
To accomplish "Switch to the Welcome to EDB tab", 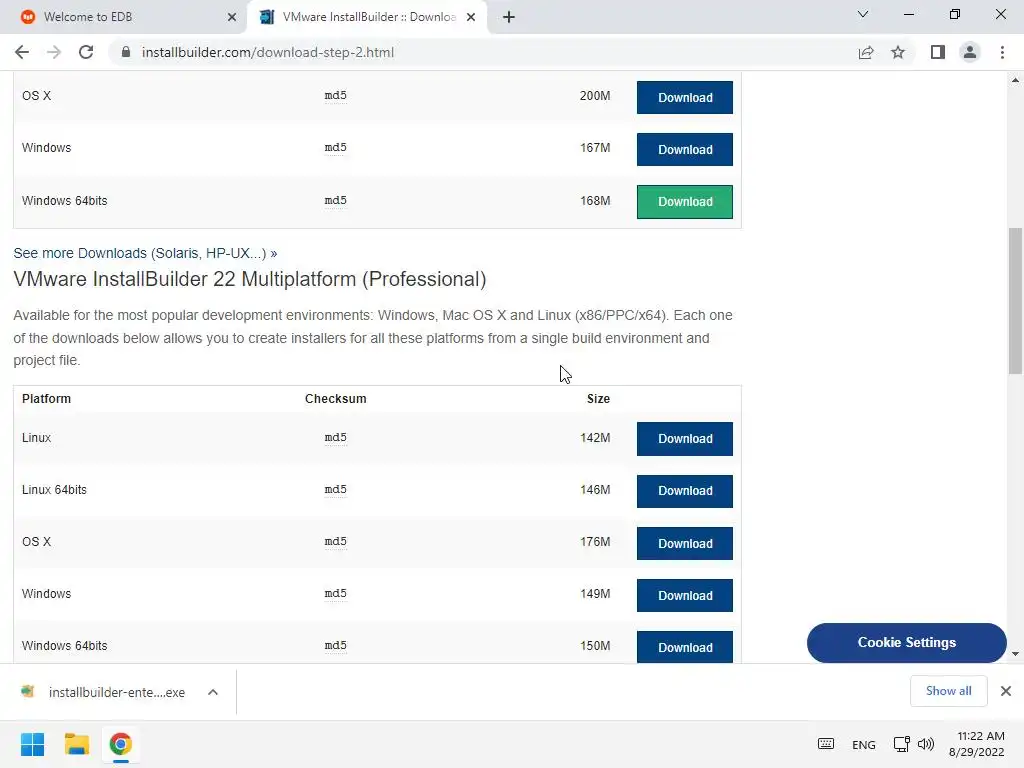I will click(x=123, y=17).
